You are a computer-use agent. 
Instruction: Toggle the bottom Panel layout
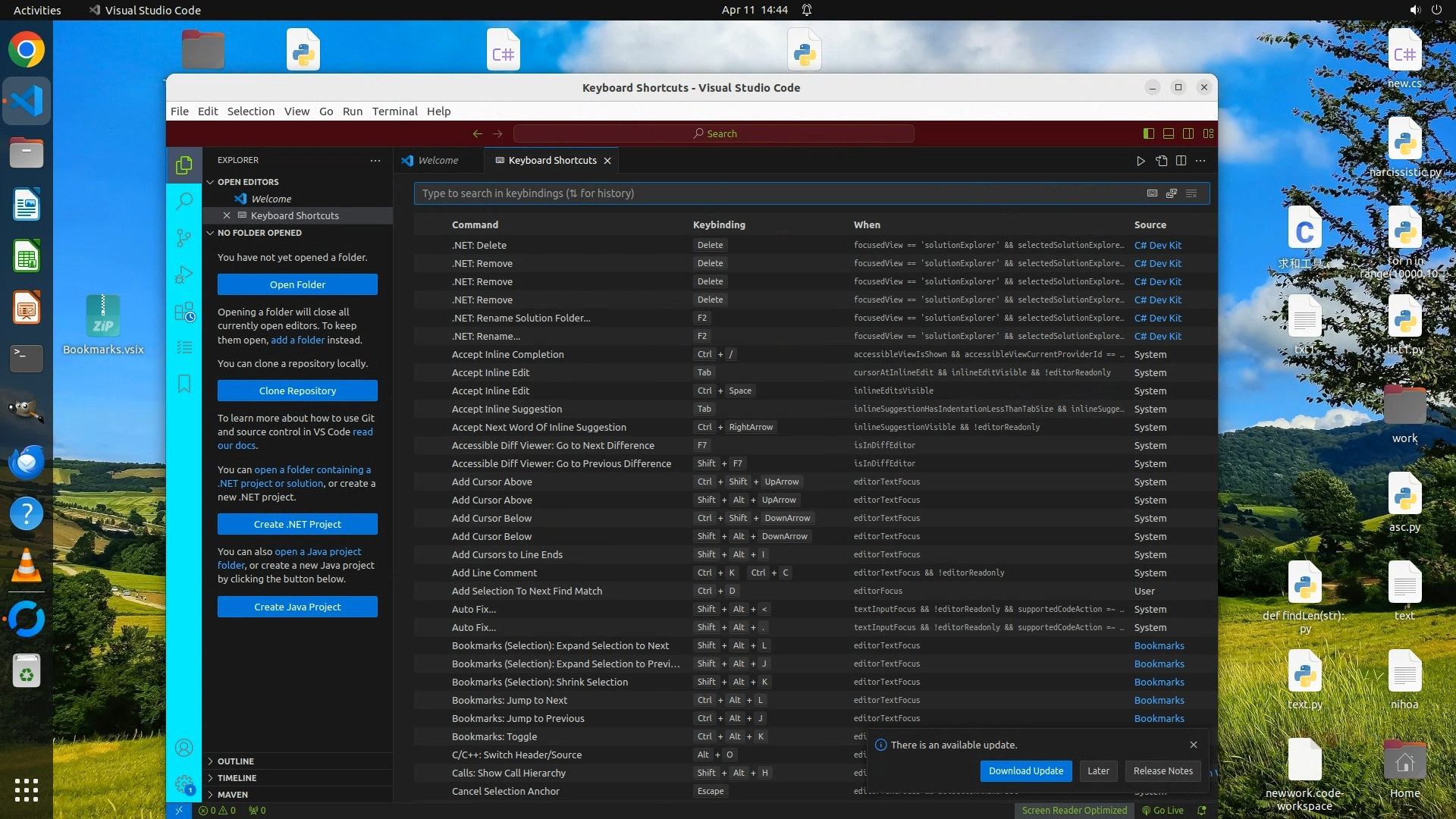1169,133
